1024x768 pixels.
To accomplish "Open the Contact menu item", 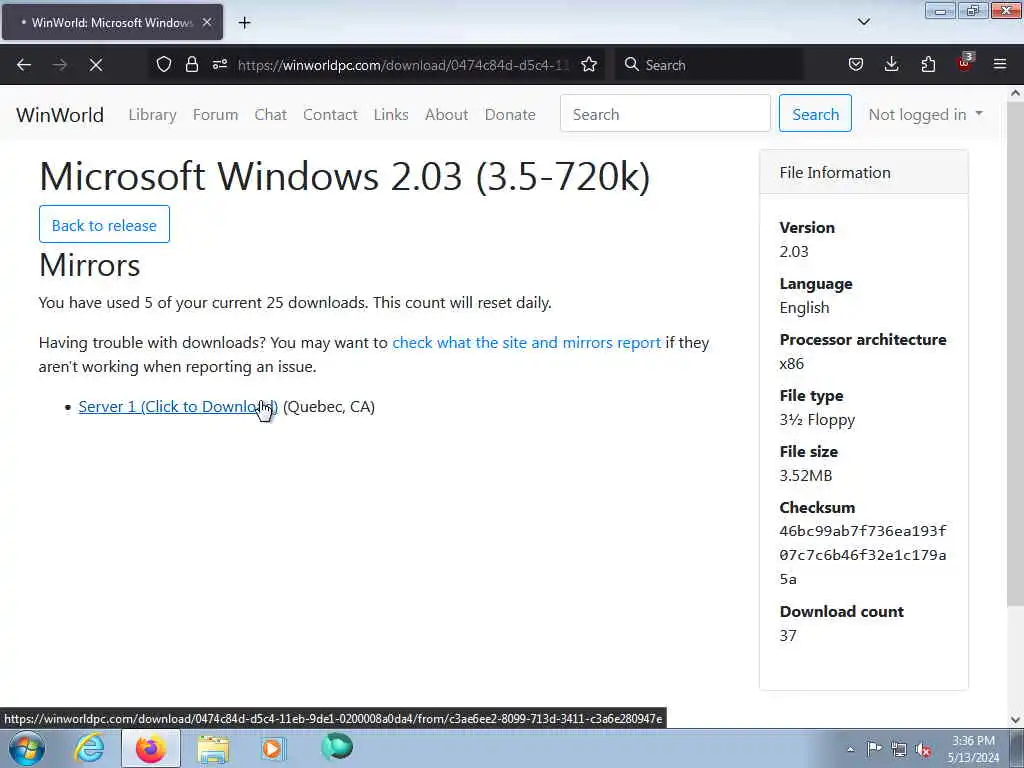I will (x=330, y=115).
